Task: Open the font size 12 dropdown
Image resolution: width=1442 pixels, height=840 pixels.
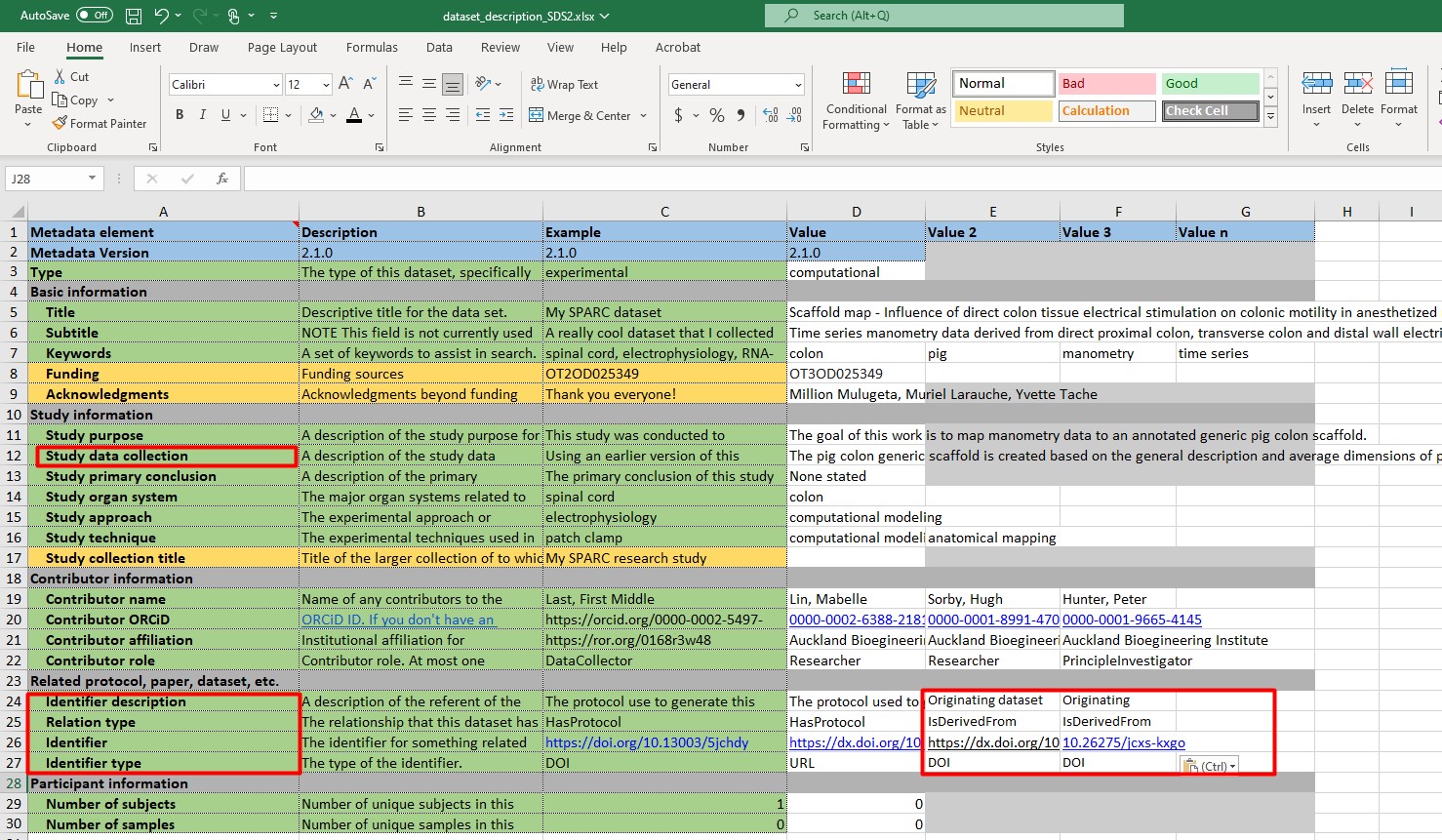Action: (x=326, y=85)
